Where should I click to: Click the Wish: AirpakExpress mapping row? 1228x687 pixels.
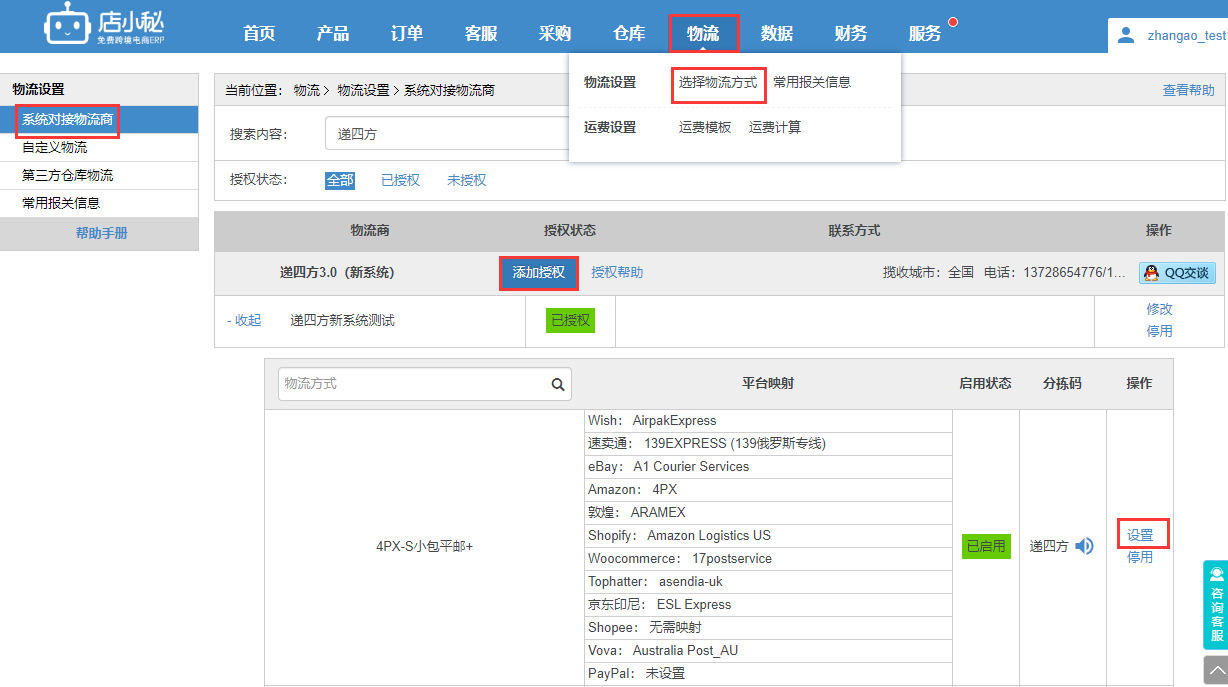point(768,421)
